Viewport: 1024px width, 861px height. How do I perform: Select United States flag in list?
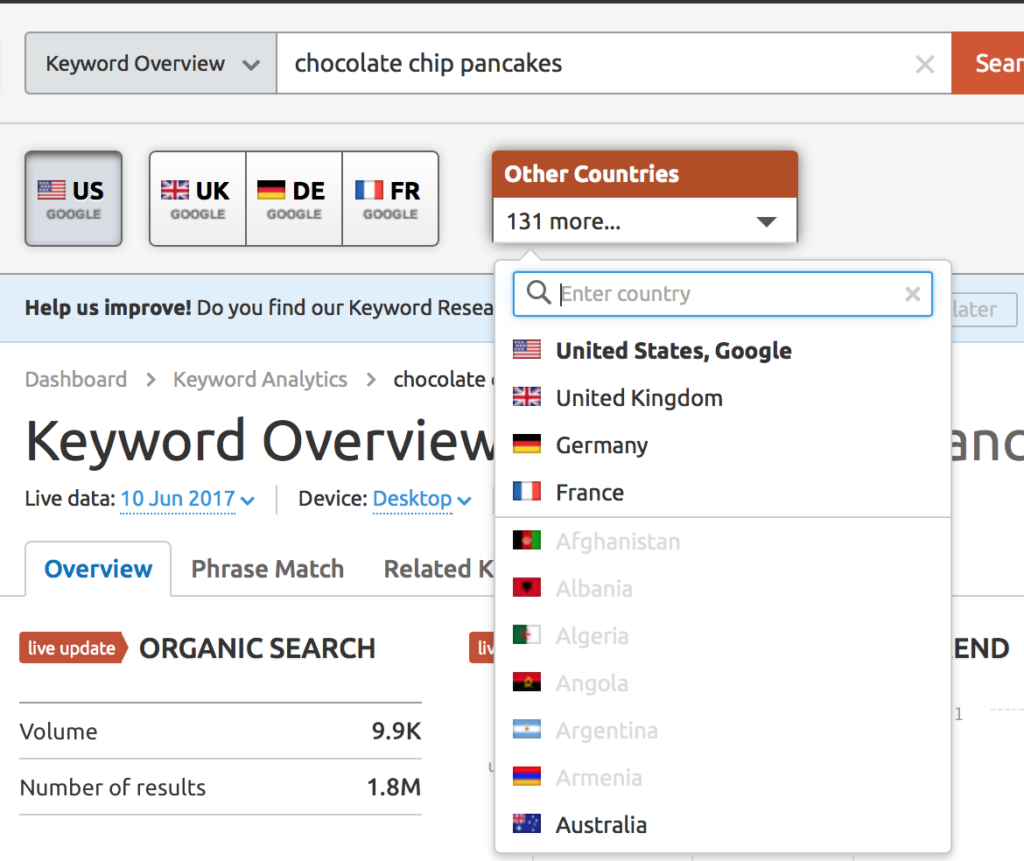tap(527, 350)
